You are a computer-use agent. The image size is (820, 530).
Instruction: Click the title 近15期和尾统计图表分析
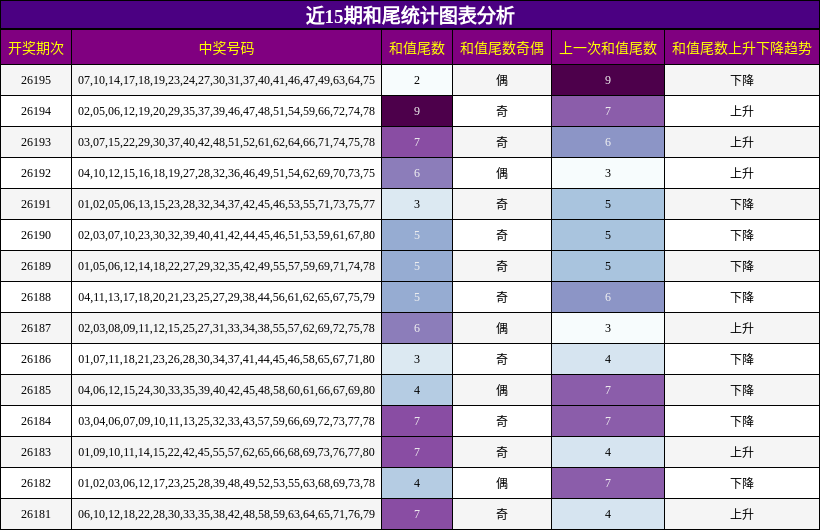(410, 15)
